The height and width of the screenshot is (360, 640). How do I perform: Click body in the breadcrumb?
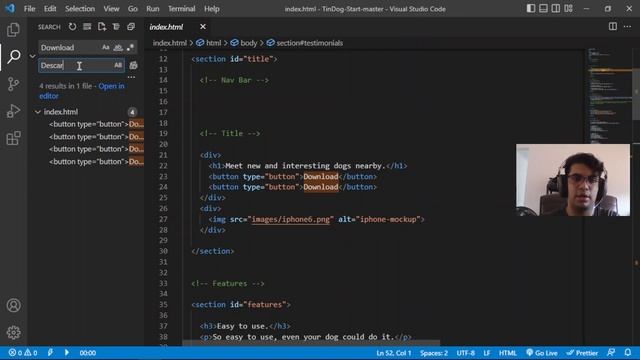(249, 43)
